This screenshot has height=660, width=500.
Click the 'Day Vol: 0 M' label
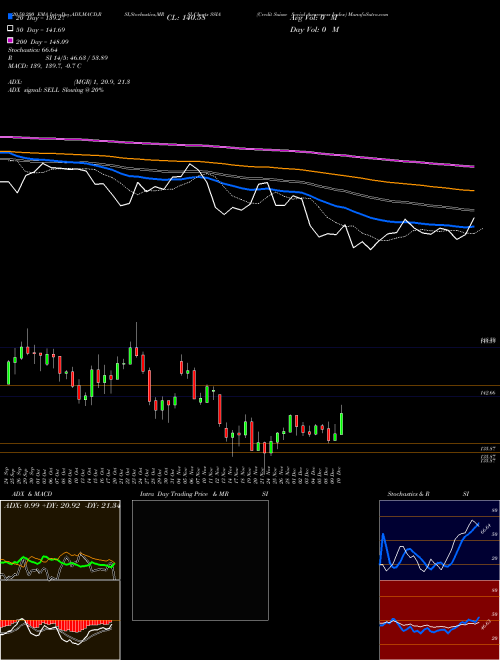tap(314, 29)
